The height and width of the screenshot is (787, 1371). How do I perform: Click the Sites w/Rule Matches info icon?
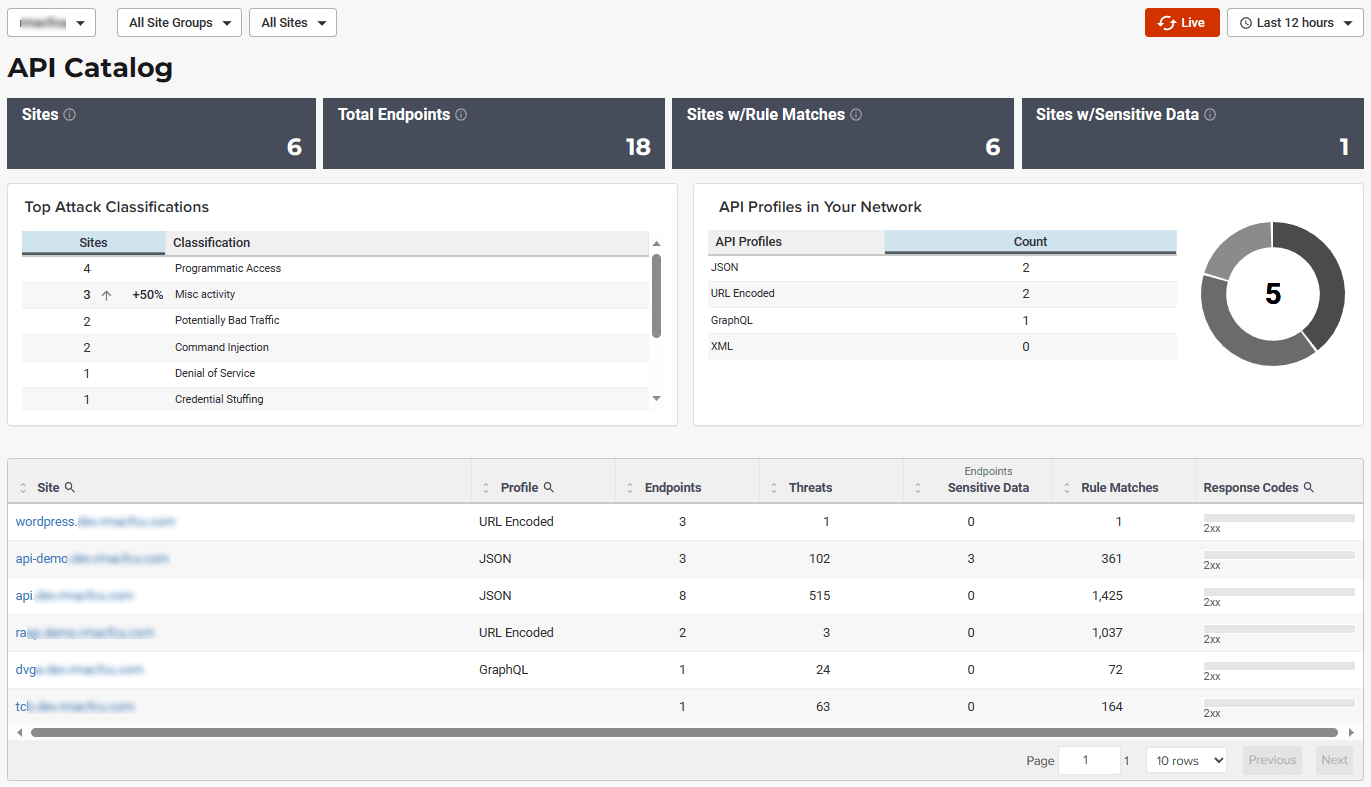tap(856, 114)
